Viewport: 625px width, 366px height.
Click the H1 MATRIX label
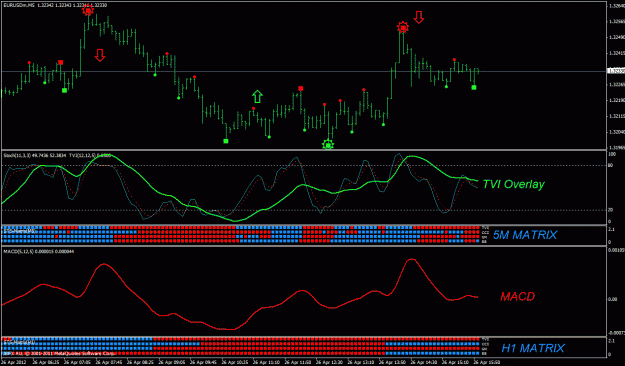pyautogui.click(x=533, y=348)
